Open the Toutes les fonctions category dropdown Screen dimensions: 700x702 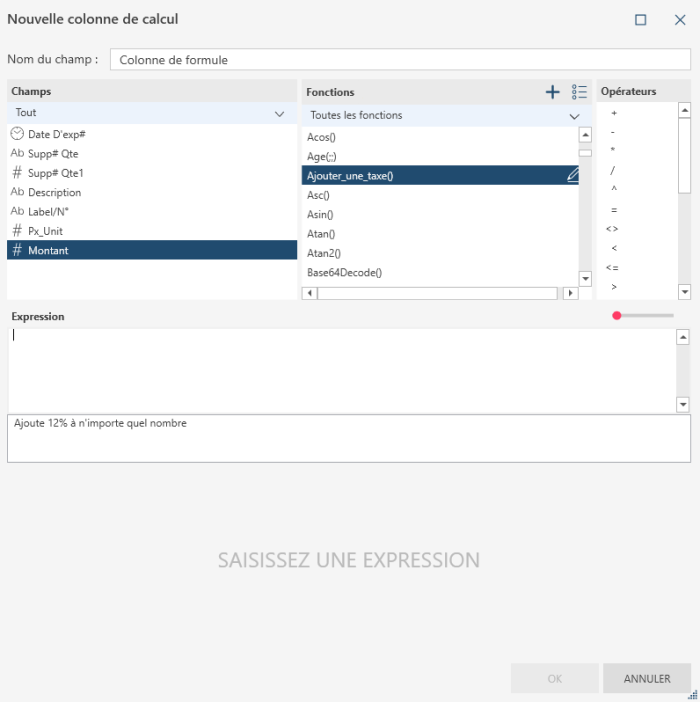(574, 116)
